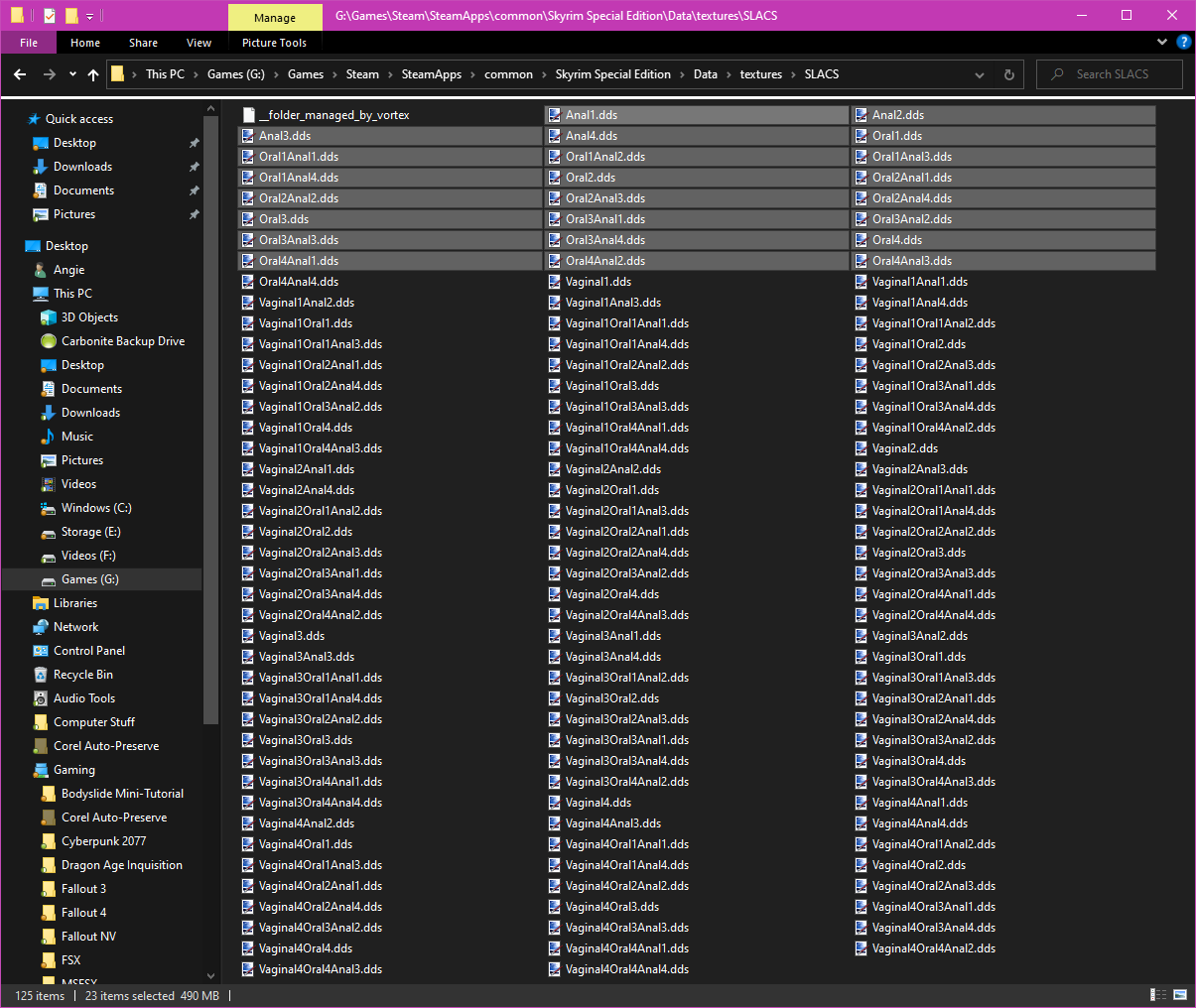This screenshot has width=1196, height=1008.
Task: Click New folder icon in quick access toolbar
Action: pyautogui.click(x=71, y=16)
